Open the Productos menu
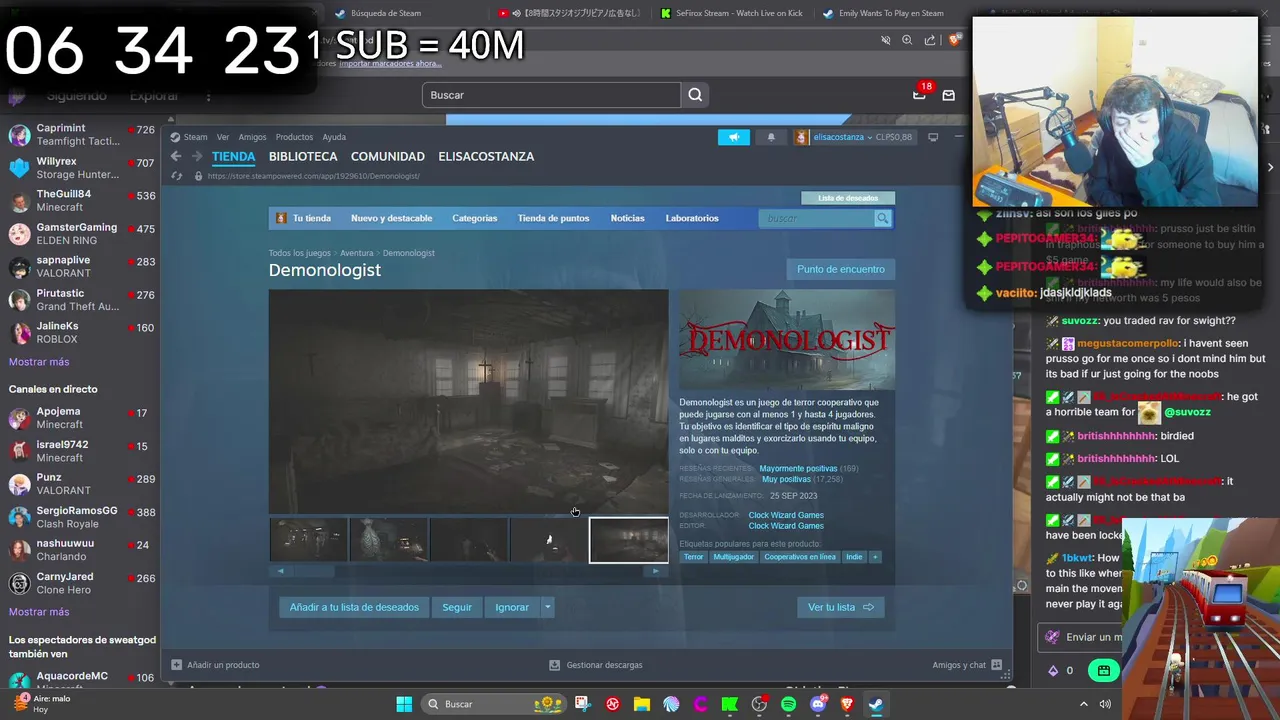This screenshot has width=1280, height=720. [294, 137]
